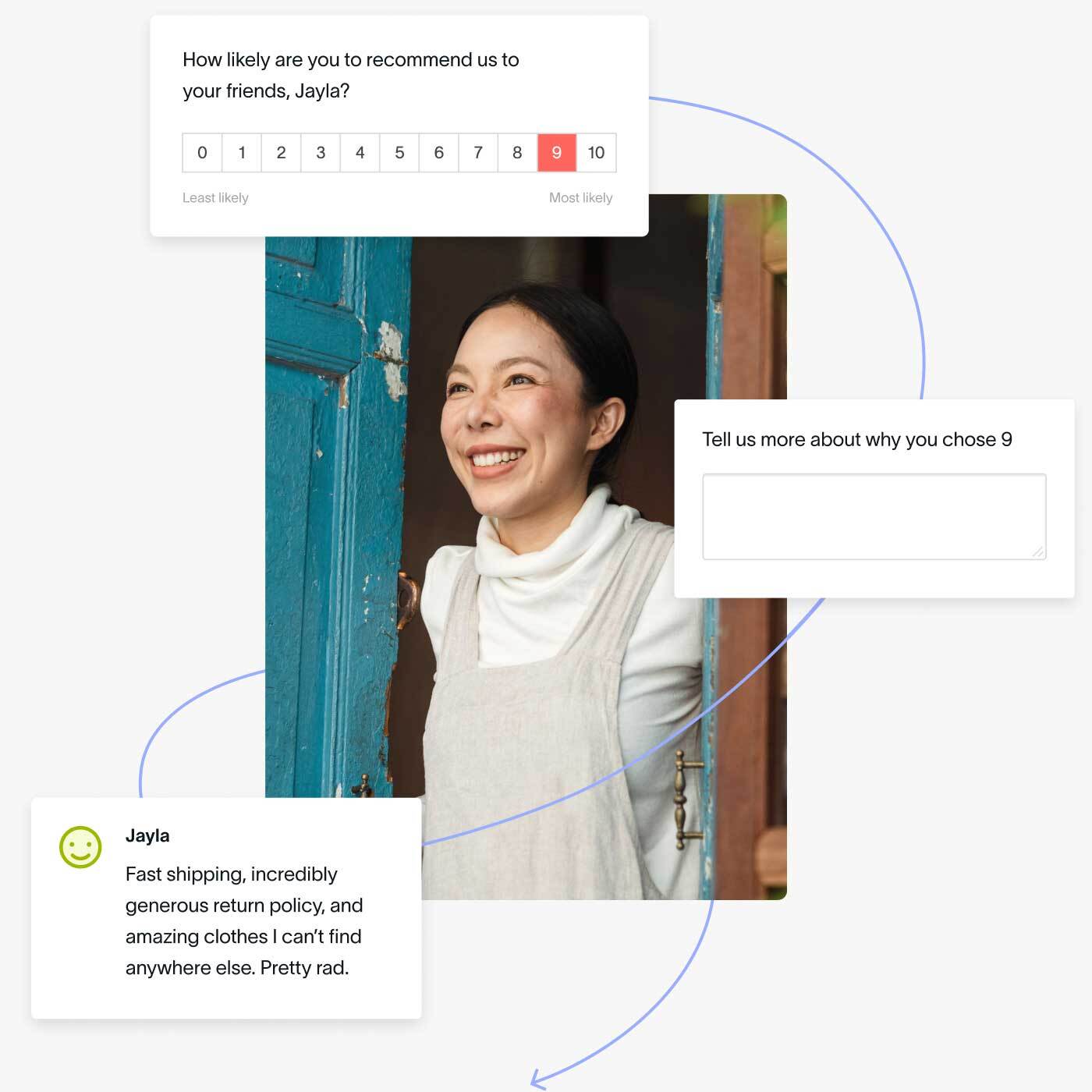The image size is (1092, 1092).
Task: Pick score 2 in the rating row
Action: click(x=281, y=153)
